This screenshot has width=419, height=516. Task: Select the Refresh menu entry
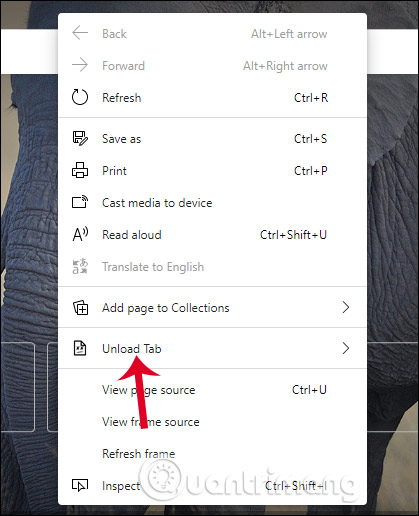213,98
